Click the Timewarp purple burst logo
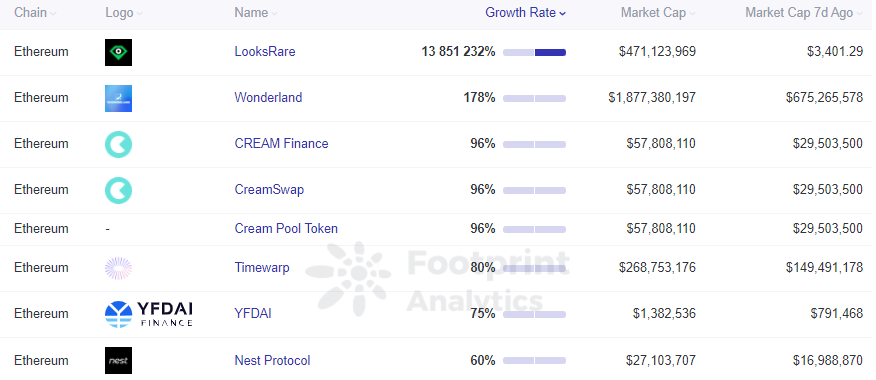This screenshot has width=876, height=380. click(118, 268)
